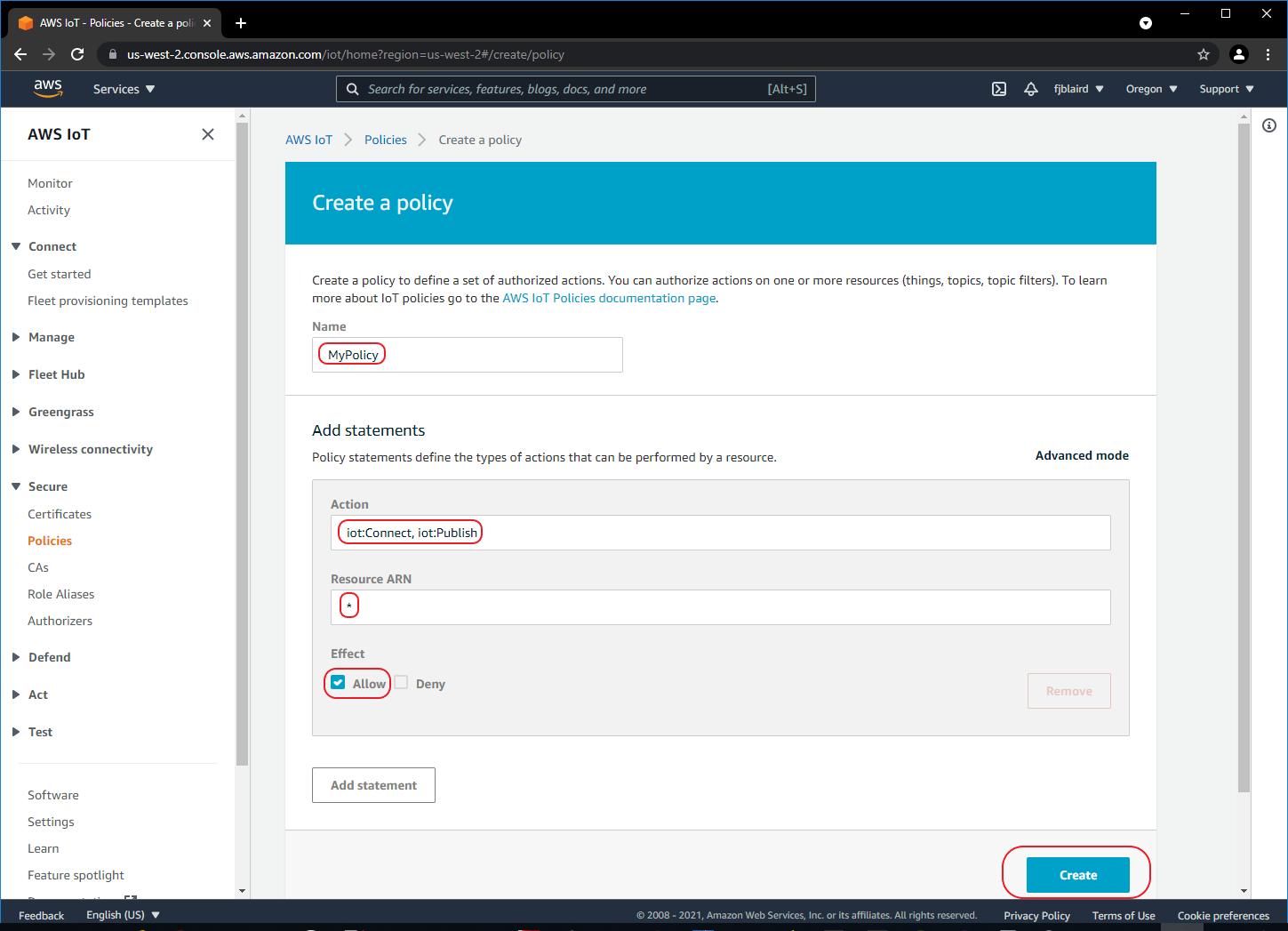Click the info panel icon
This screenshot has width=1288, height=931.
[1269, 125]
